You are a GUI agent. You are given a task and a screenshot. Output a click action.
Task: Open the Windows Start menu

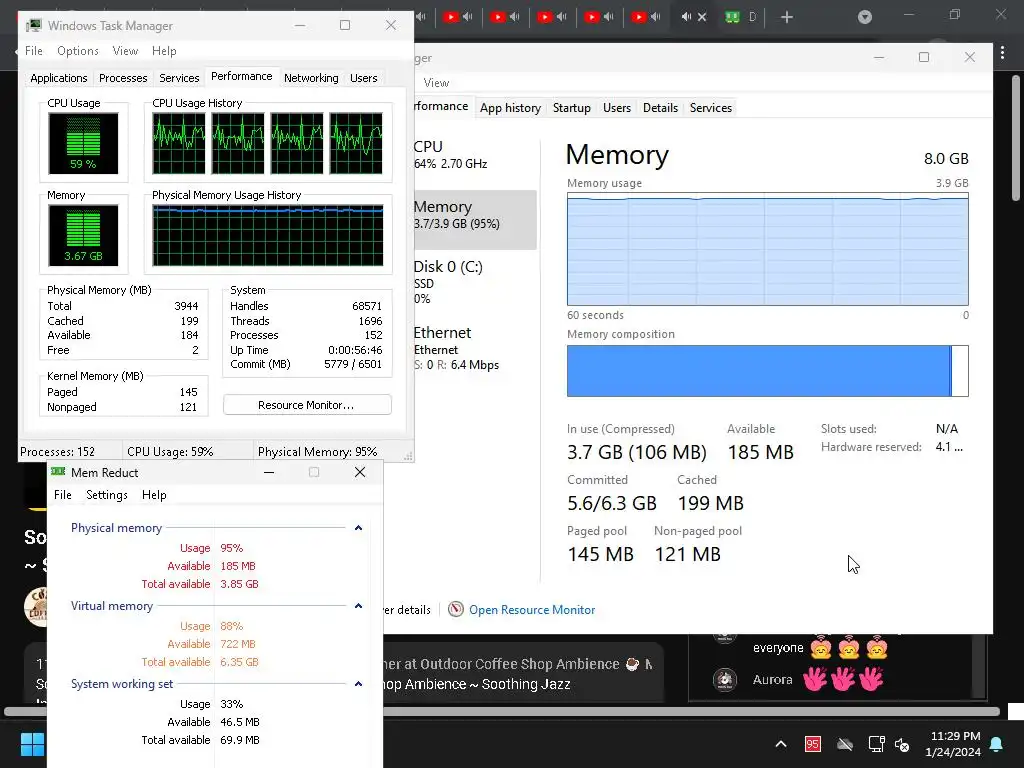coord(32,744)
